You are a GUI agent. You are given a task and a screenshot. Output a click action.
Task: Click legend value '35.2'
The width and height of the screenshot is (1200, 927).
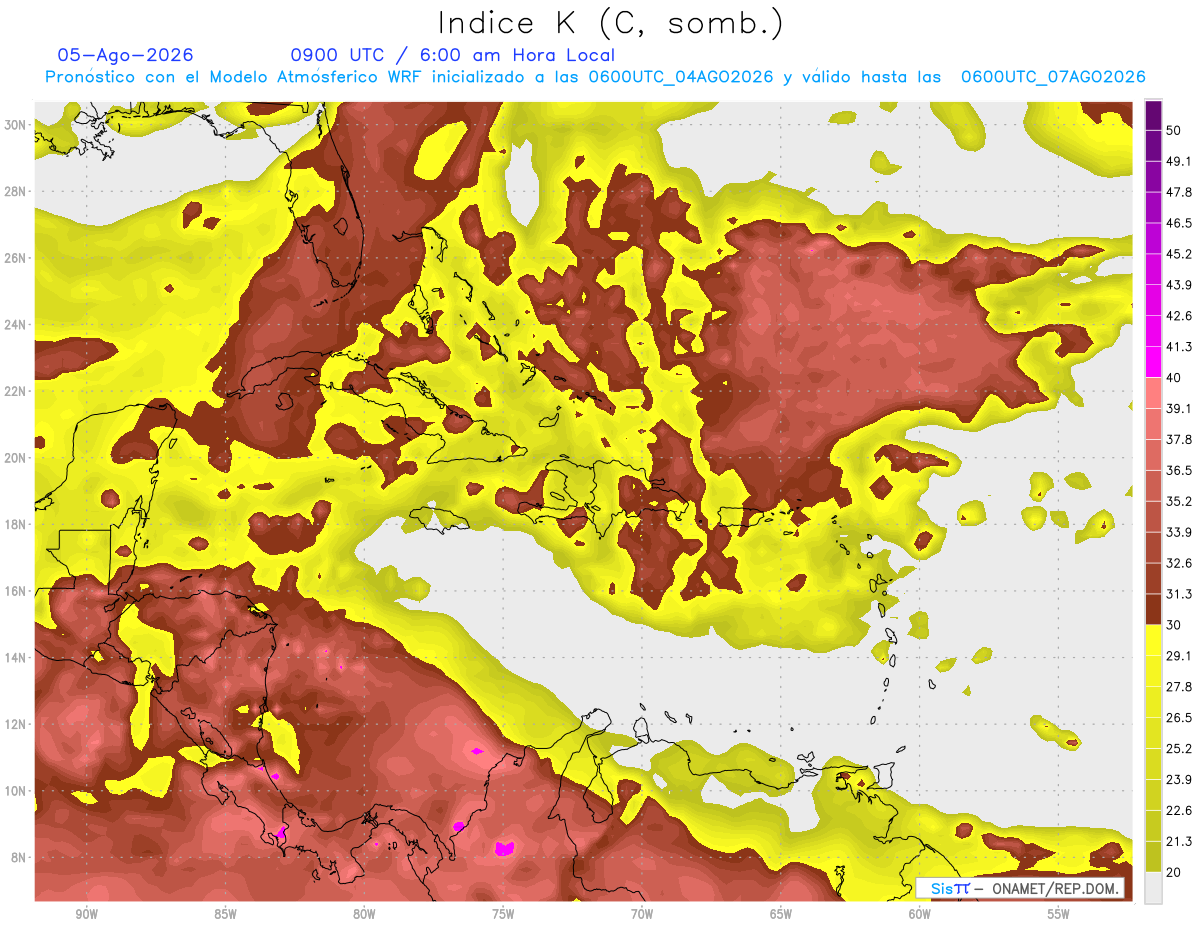coord(1179,501)
